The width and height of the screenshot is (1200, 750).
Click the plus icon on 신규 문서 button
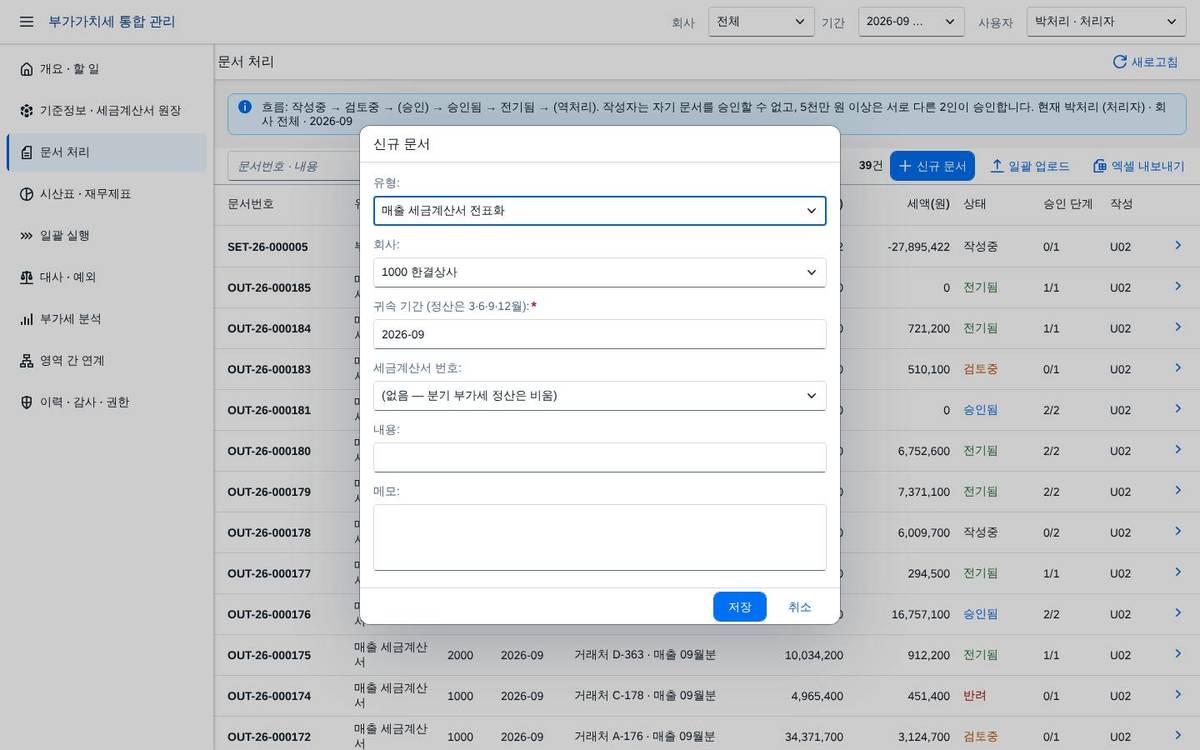(905, 166)
